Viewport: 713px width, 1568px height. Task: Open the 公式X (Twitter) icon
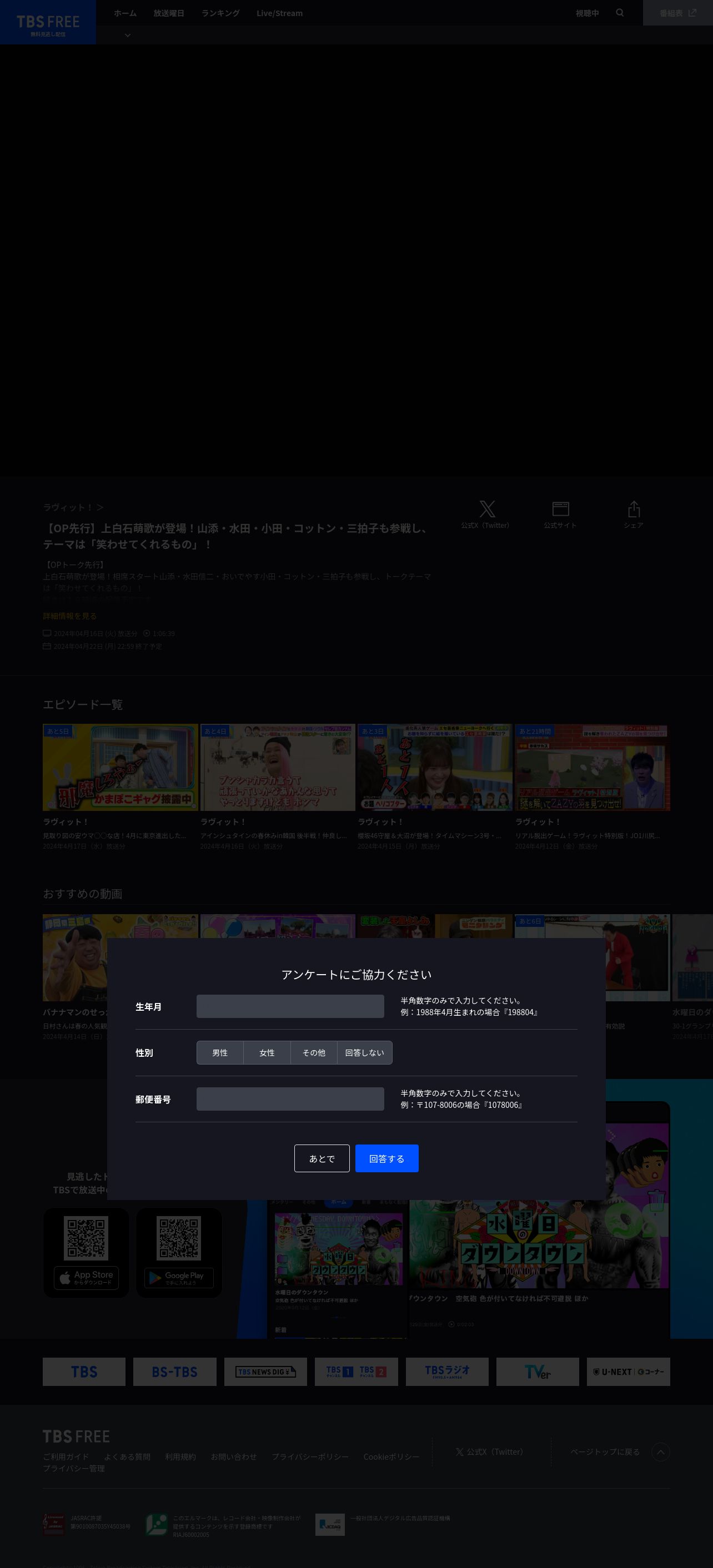coord(486,515)
